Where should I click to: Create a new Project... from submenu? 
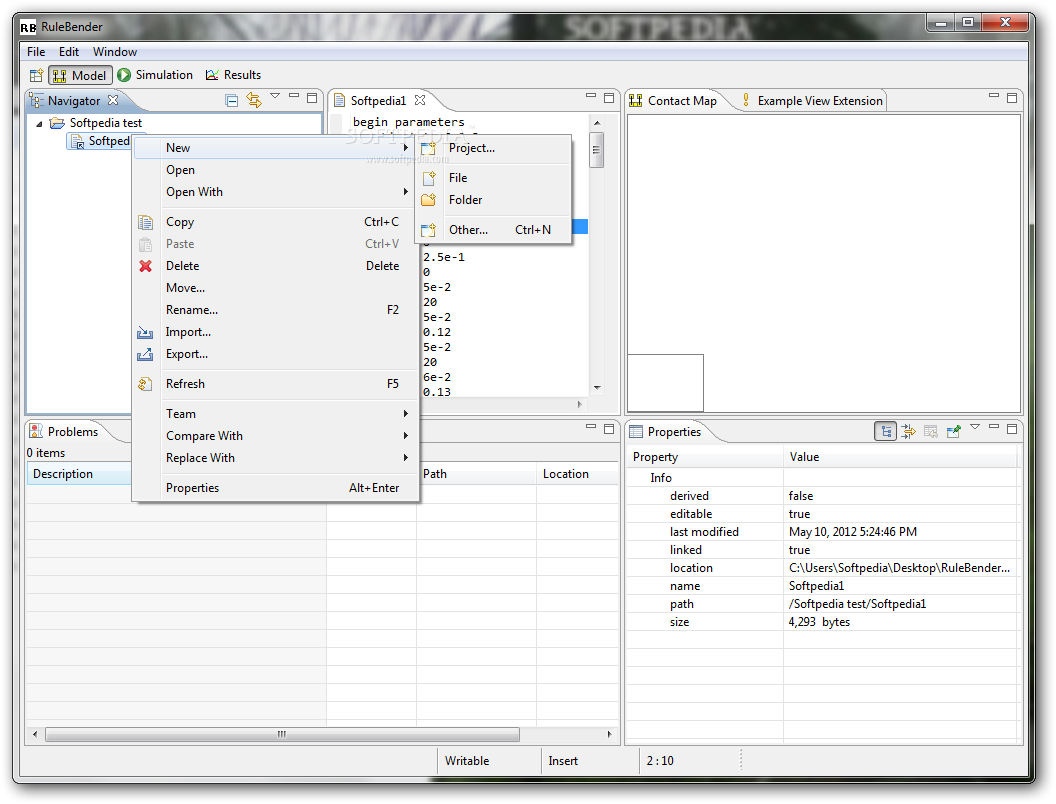pyautogui.click(x=493, y=148)
